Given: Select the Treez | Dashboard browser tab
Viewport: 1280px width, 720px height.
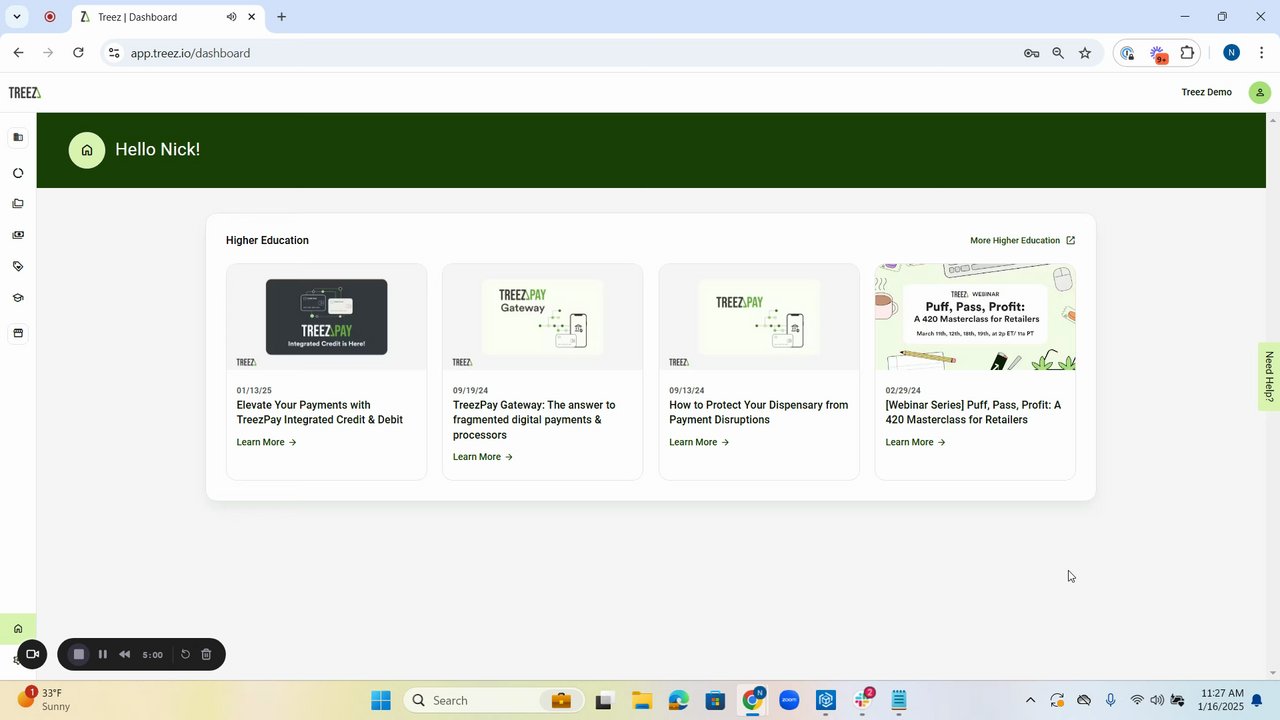Looking at the screenshot, I should coord(169,17).
